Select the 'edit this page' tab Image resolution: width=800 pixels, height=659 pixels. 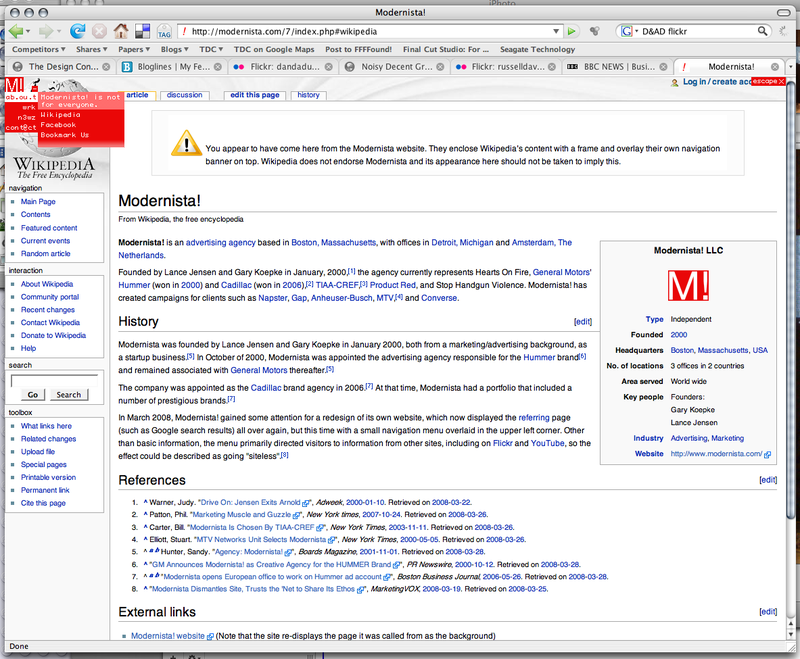point(254,95)
